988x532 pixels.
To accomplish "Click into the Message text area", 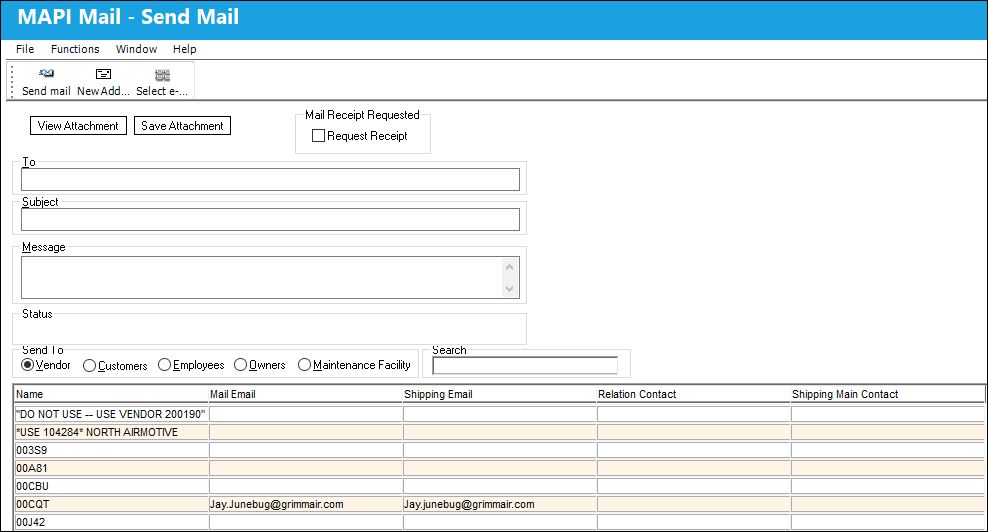I will (x=261, y=277).
